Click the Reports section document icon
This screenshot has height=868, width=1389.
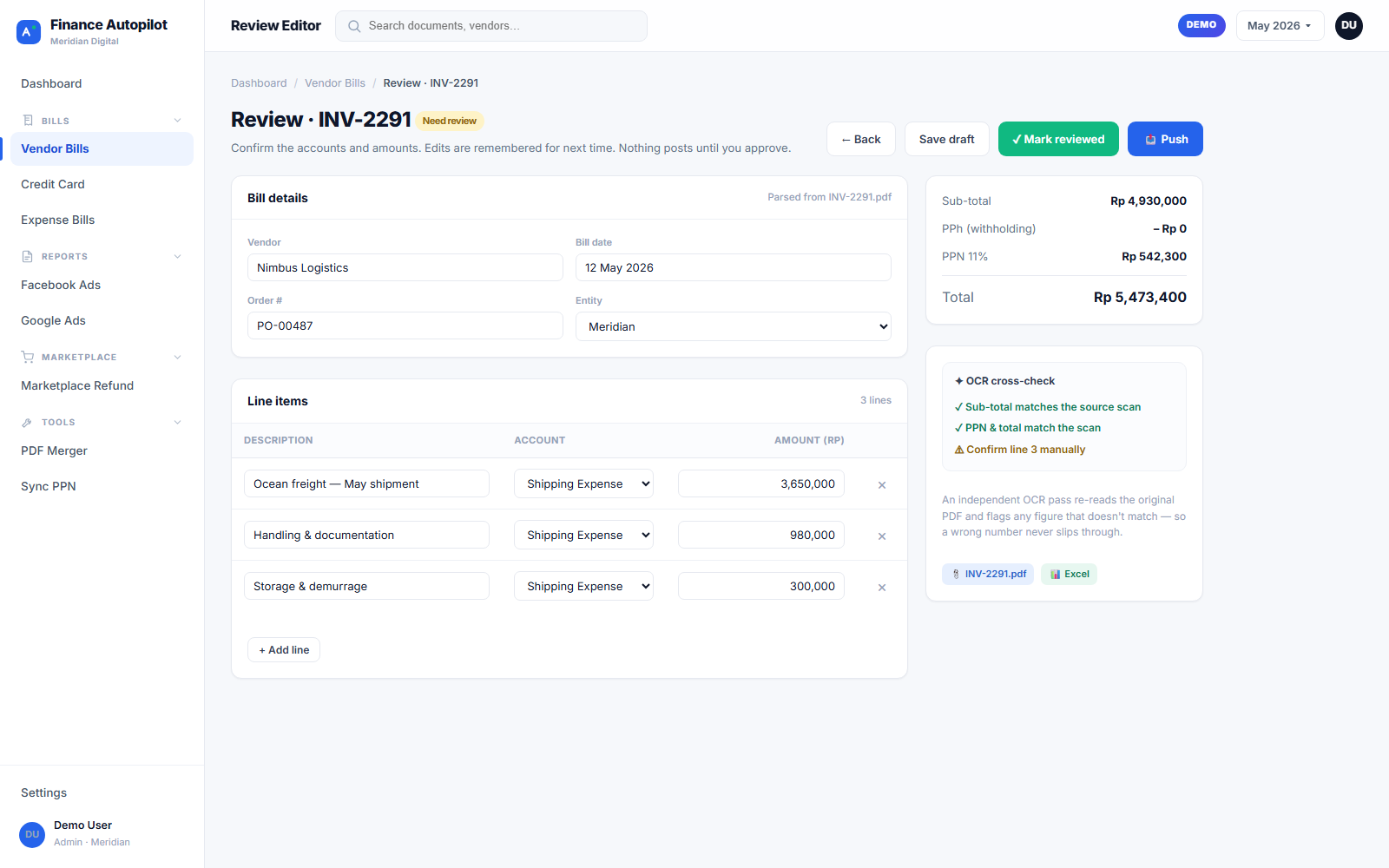pyautogui.click(x=28, y=256)
